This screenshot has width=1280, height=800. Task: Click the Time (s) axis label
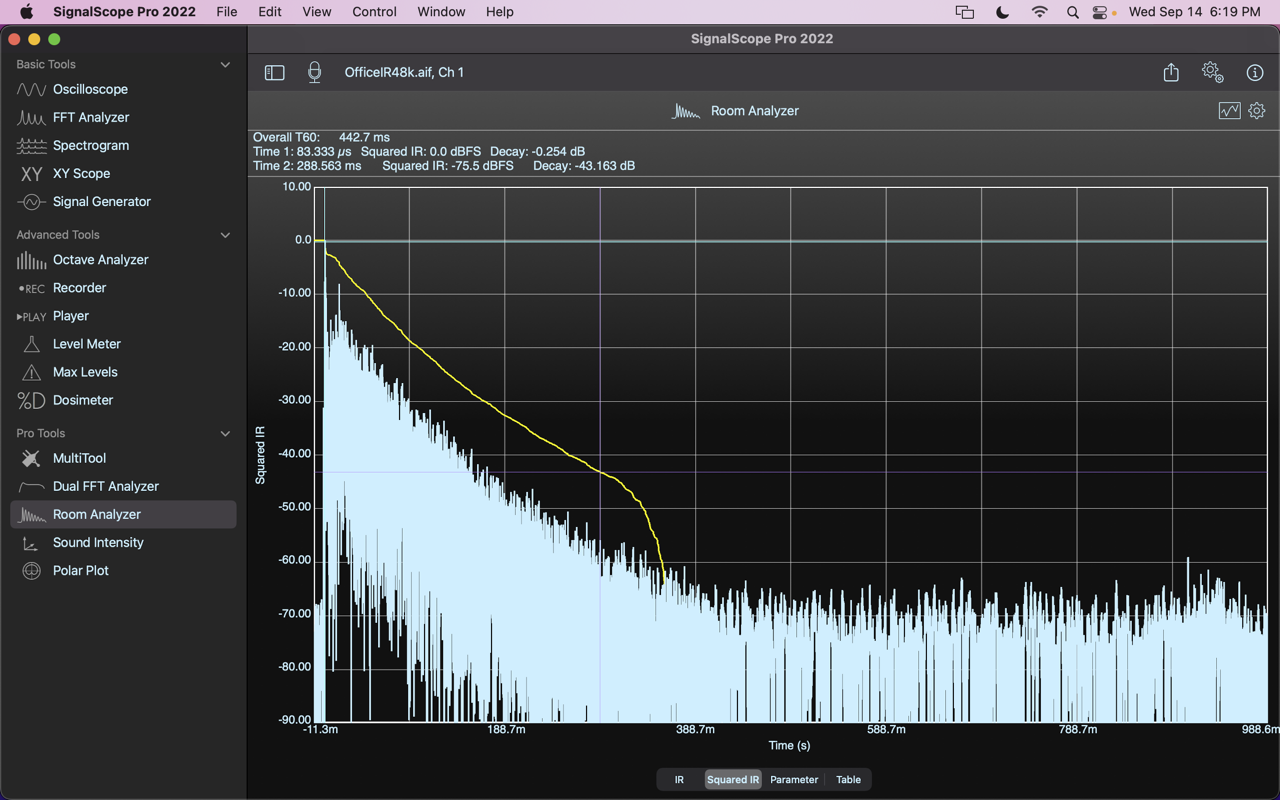coord(789,745)
